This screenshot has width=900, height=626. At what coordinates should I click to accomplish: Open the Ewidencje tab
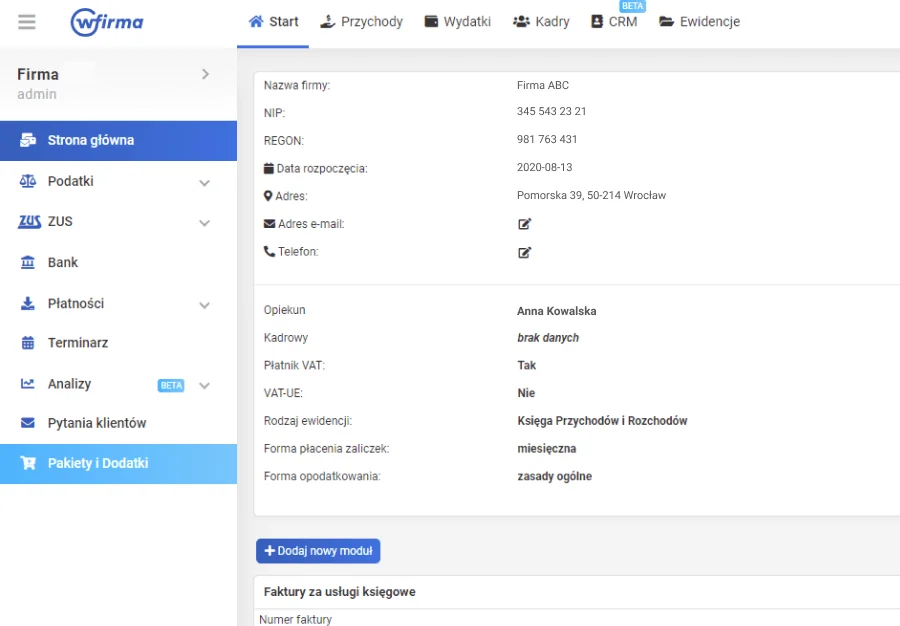coord(700,22)
